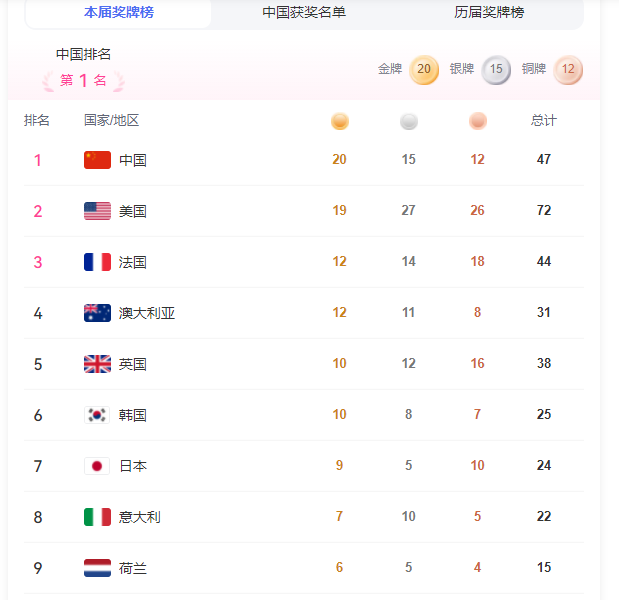Click the France tricolor flag icon
This screenshot has width=619, height=600.
[x=97, y=262]
